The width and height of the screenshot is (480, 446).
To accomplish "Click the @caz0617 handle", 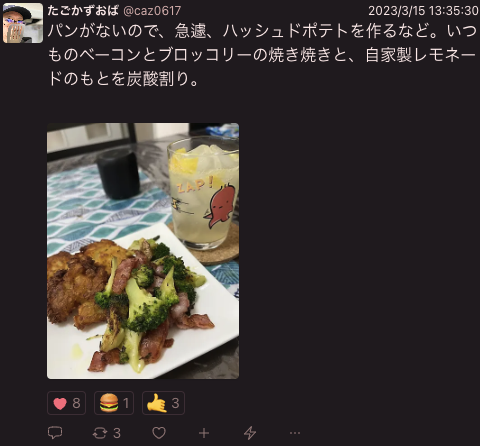I will tap(152, 11).
